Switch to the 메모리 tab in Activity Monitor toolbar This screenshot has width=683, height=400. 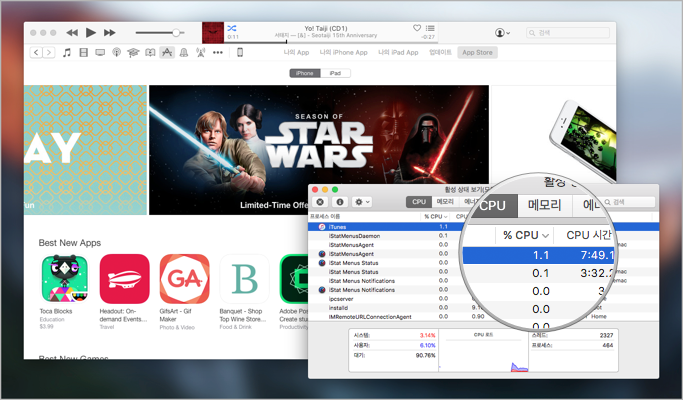click(x=445, y=202)
